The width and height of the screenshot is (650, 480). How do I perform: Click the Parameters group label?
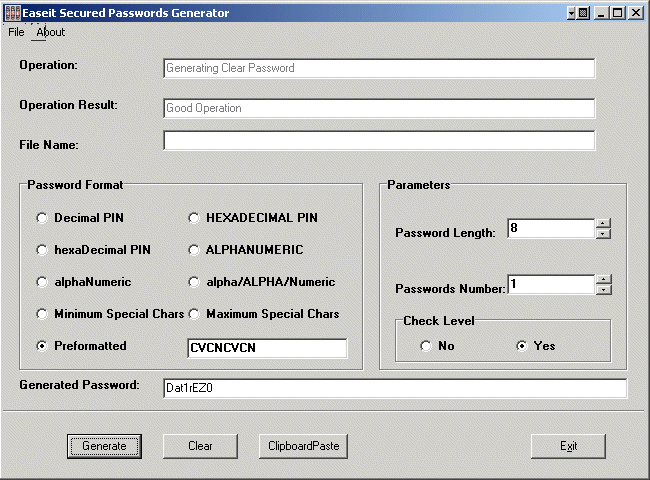click(x=418, y=185)
